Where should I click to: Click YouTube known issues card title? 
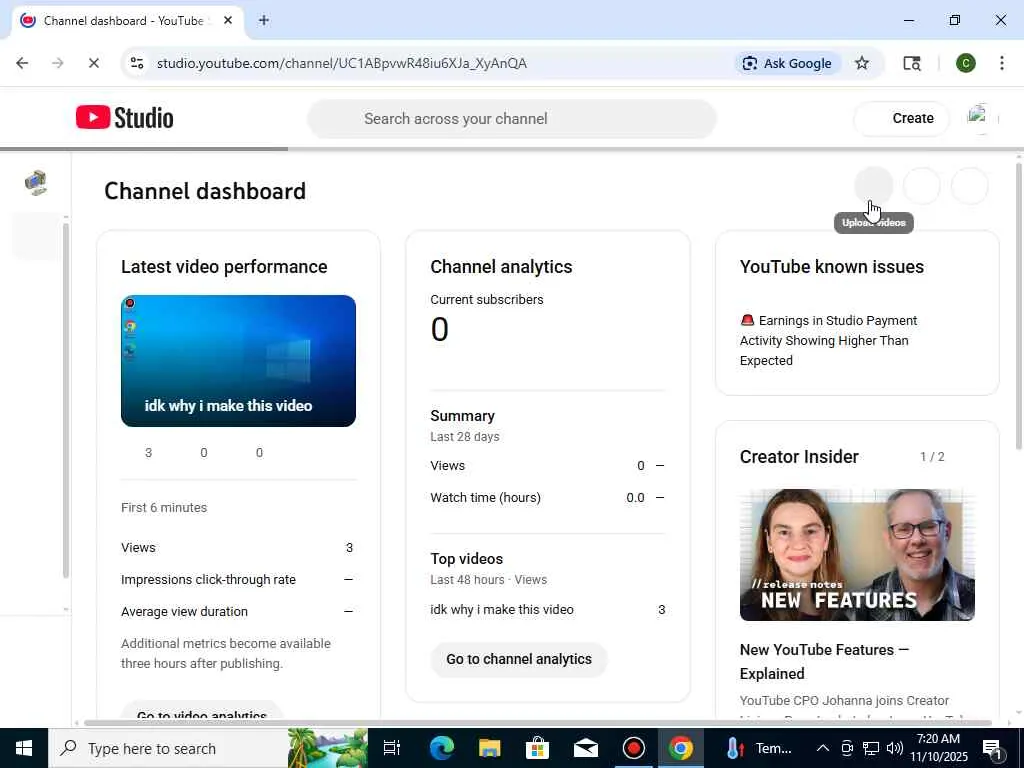[x=831, y=266]
